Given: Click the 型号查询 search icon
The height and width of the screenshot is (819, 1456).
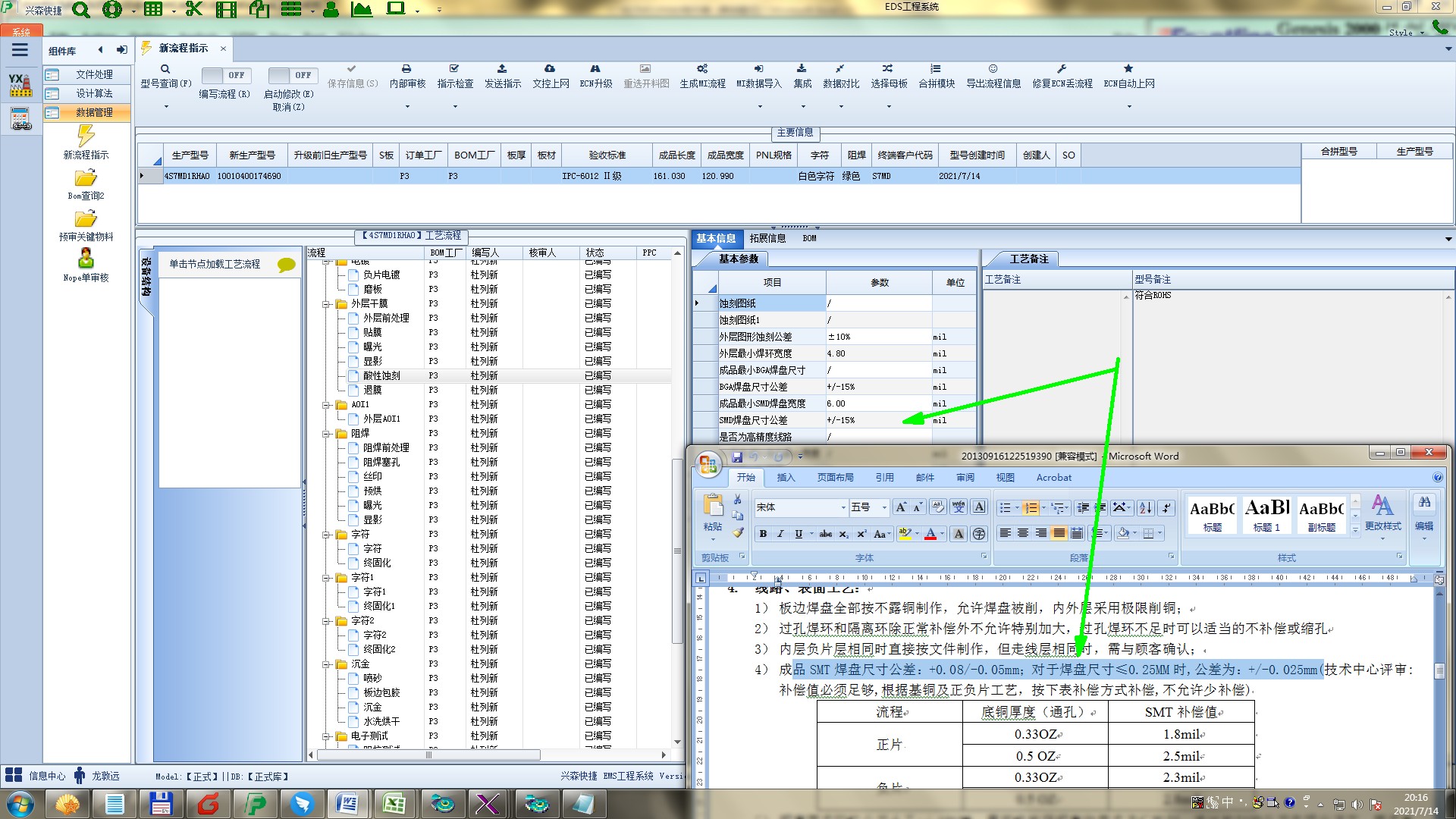Looking at the screenshot, I should coord(165,69).
